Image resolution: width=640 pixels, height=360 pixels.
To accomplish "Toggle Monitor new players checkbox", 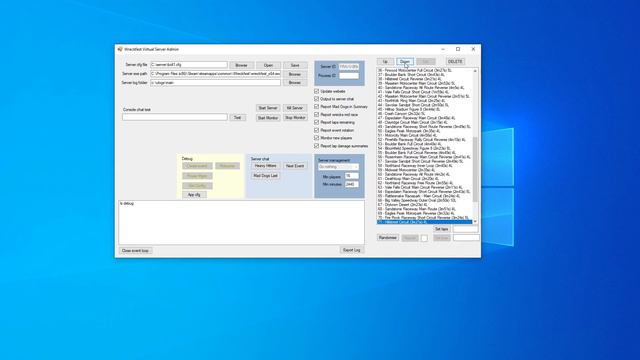I will tap(316, 138).
